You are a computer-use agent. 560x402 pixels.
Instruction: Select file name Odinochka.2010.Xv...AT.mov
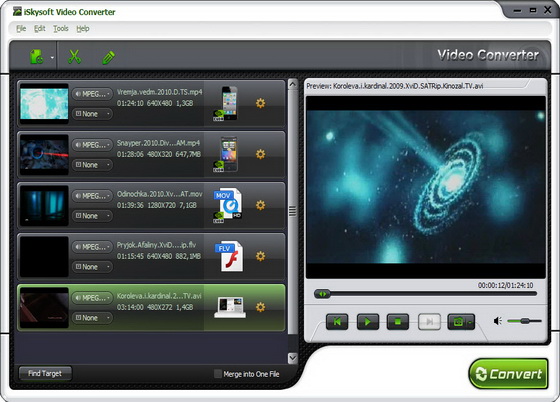tap(160, 194)
